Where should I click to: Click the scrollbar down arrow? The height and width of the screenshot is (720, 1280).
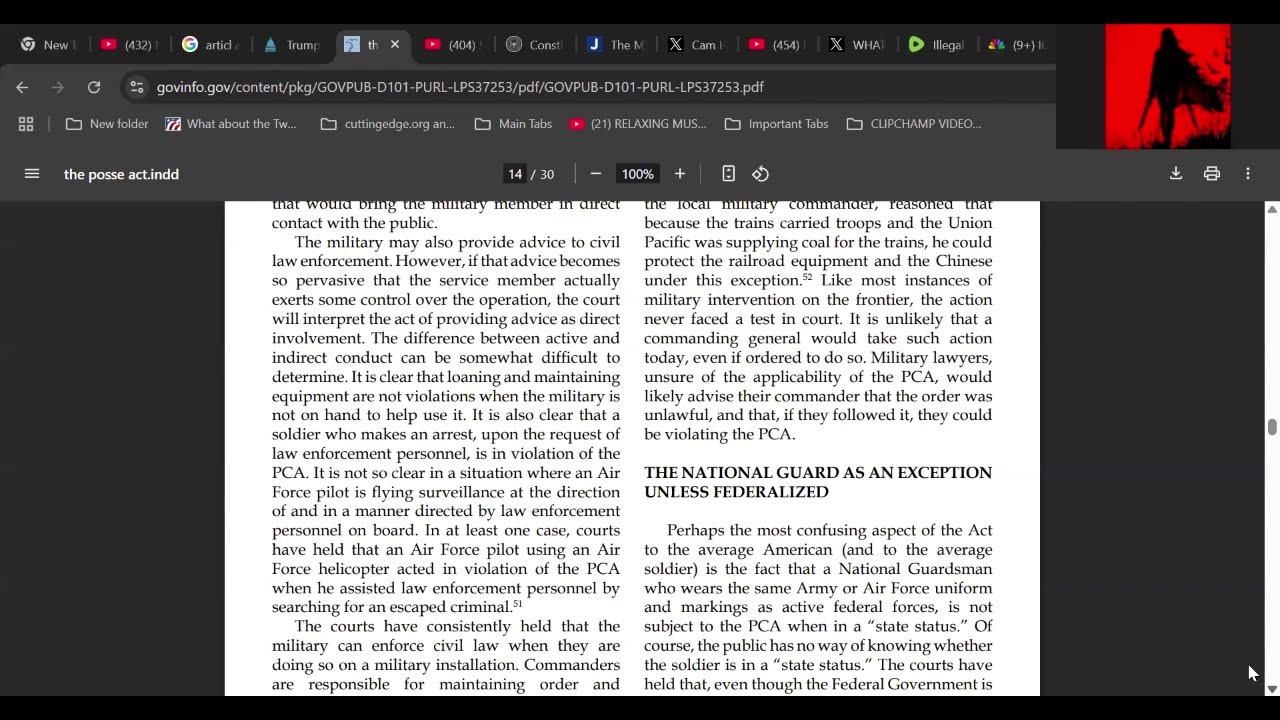point(1272,689)
